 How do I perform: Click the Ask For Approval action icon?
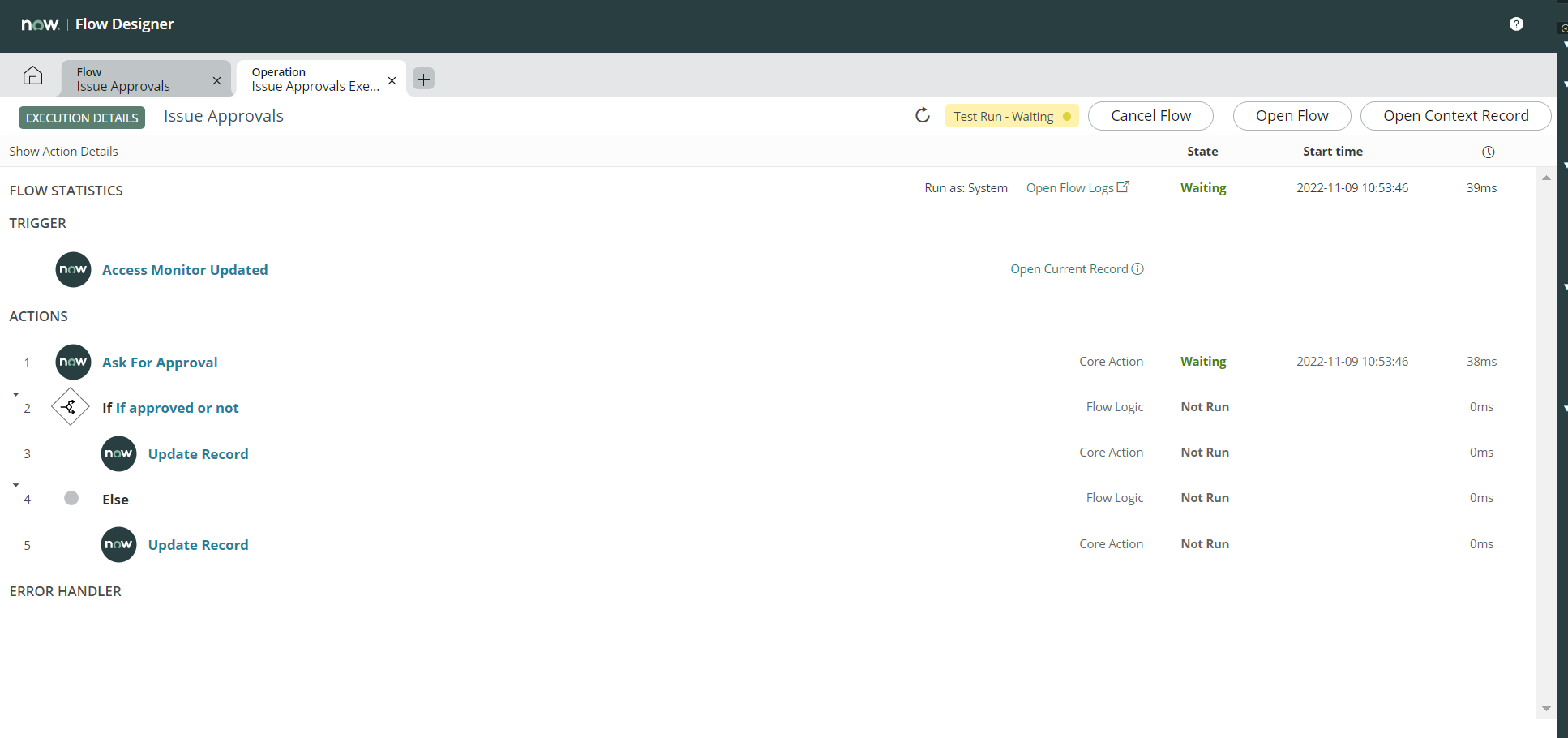(73, 362)
